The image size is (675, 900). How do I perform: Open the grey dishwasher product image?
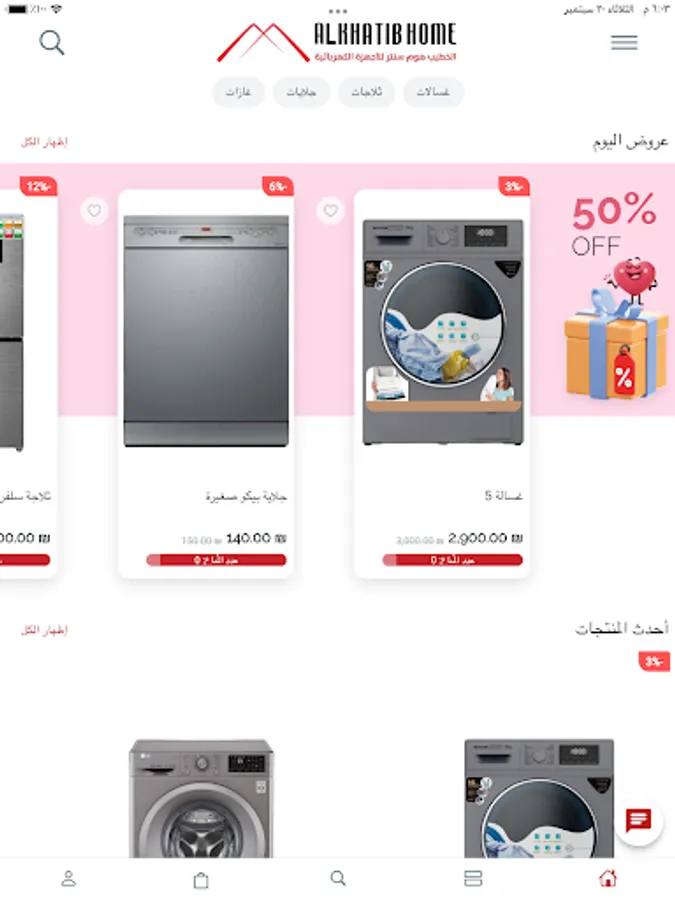206,331
